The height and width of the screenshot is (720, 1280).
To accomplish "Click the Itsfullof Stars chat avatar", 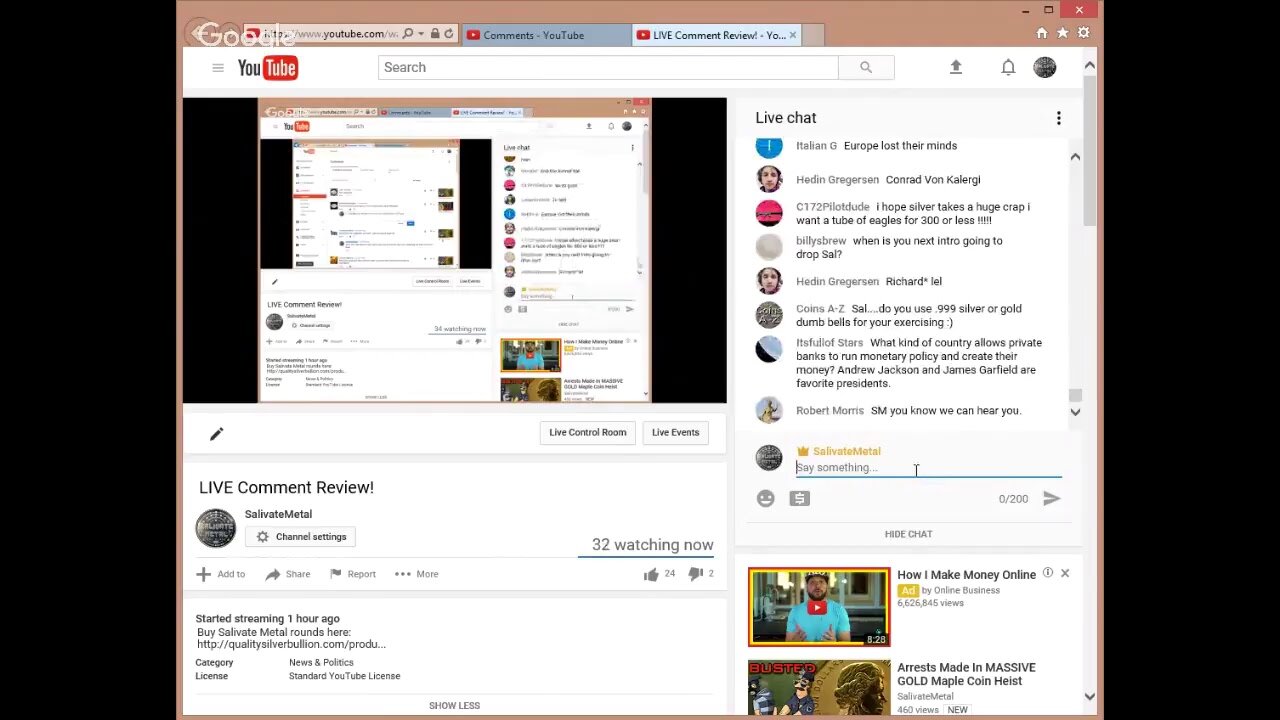I will pyautogui.click(x=769, y=349).
